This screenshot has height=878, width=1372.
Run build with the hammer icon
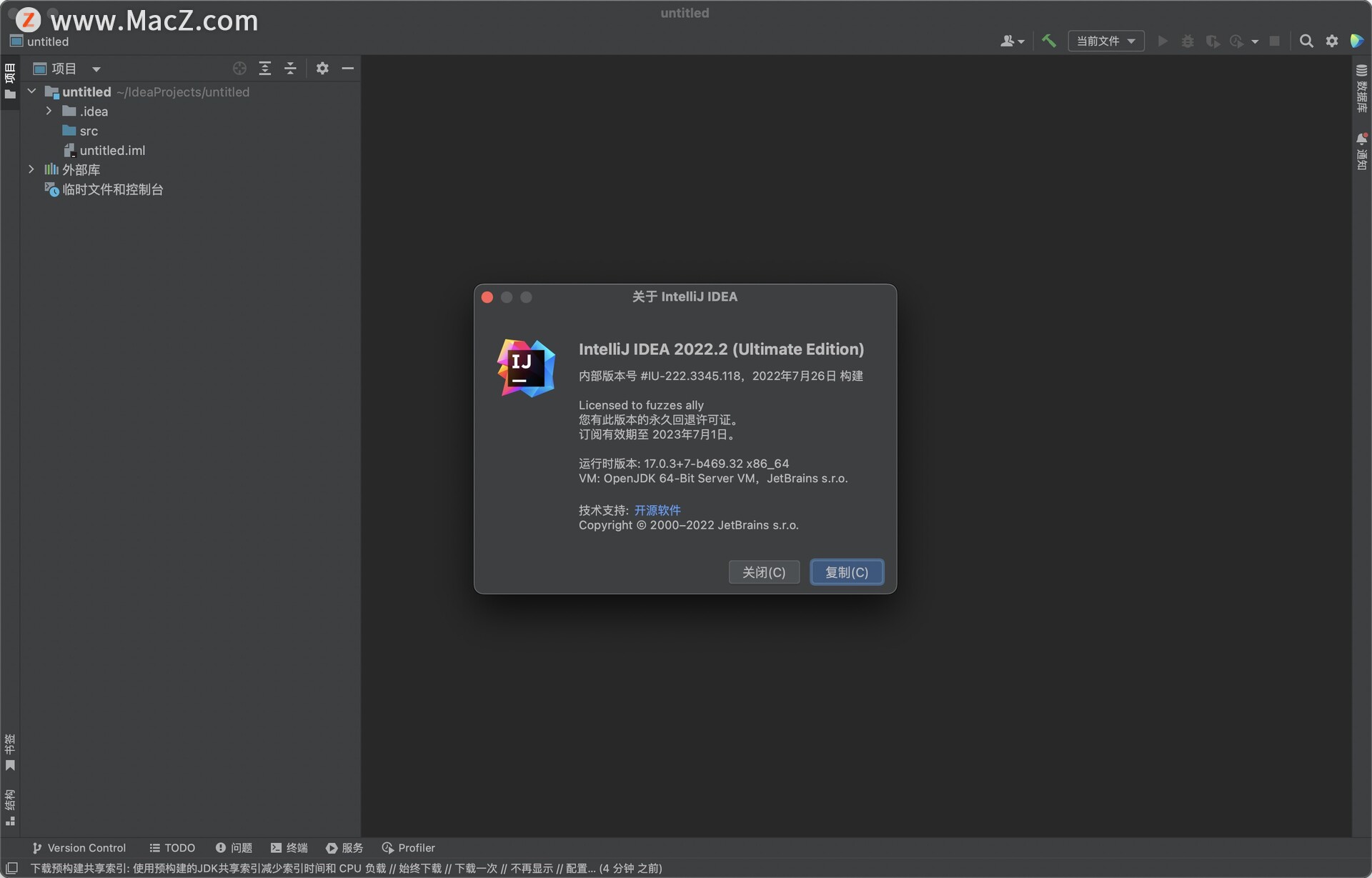click(1048, 41)
